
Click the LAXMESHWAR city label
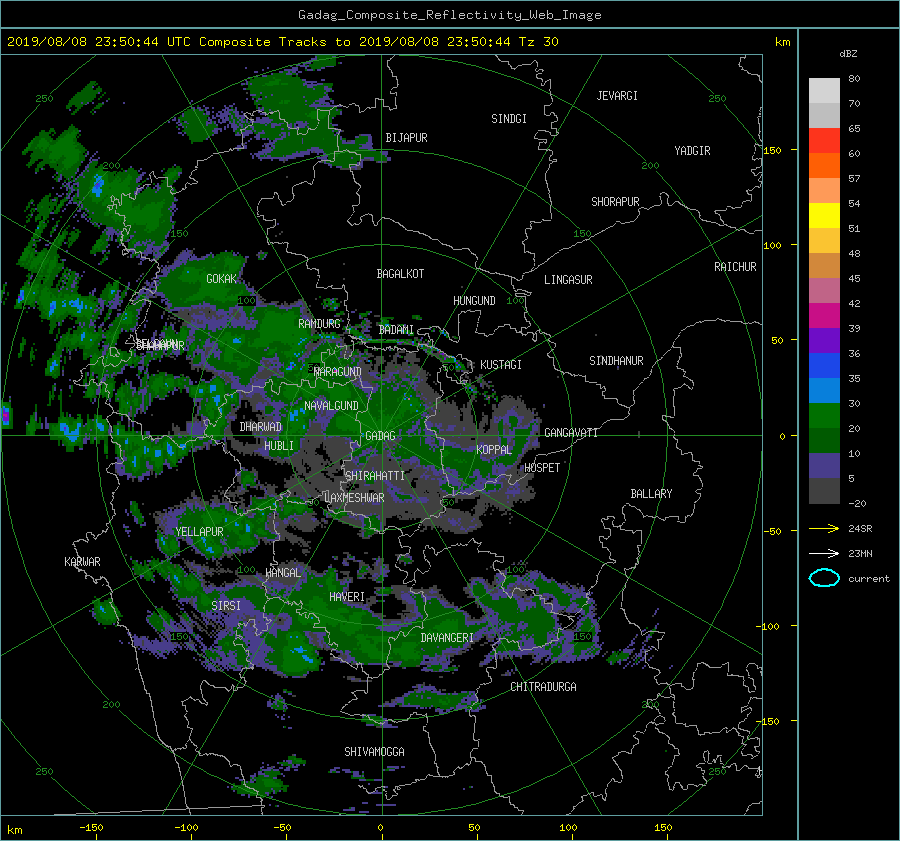[354, 498]
